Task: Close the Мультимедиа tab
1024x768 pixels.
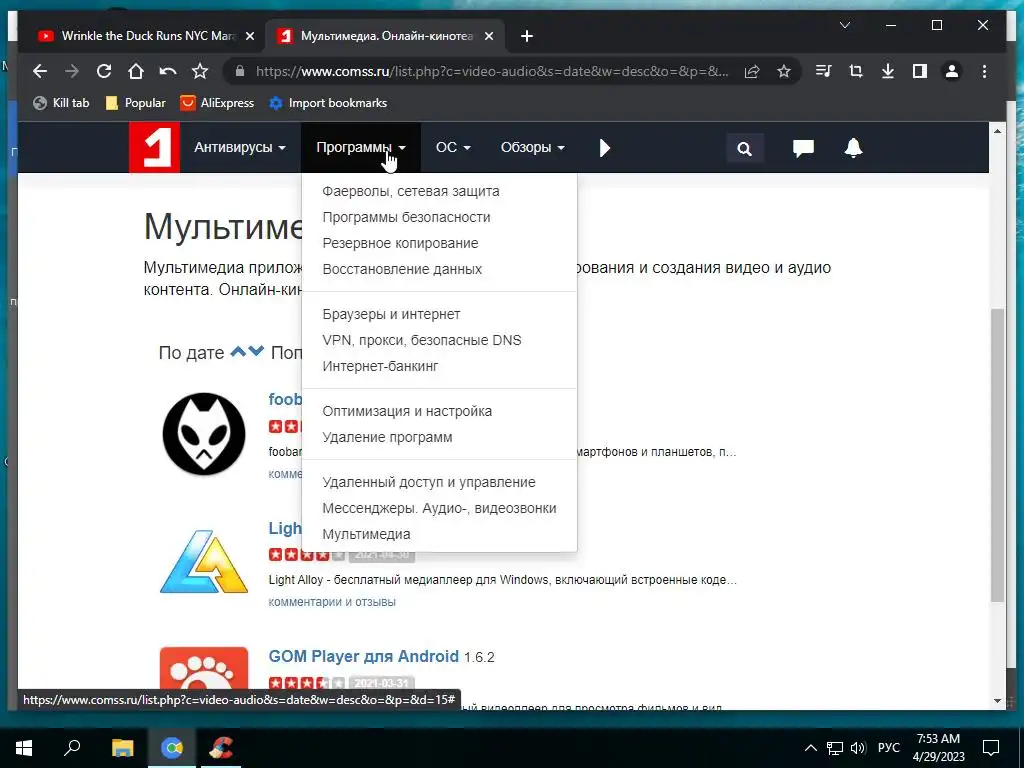Action: click(x=488, y=37)
